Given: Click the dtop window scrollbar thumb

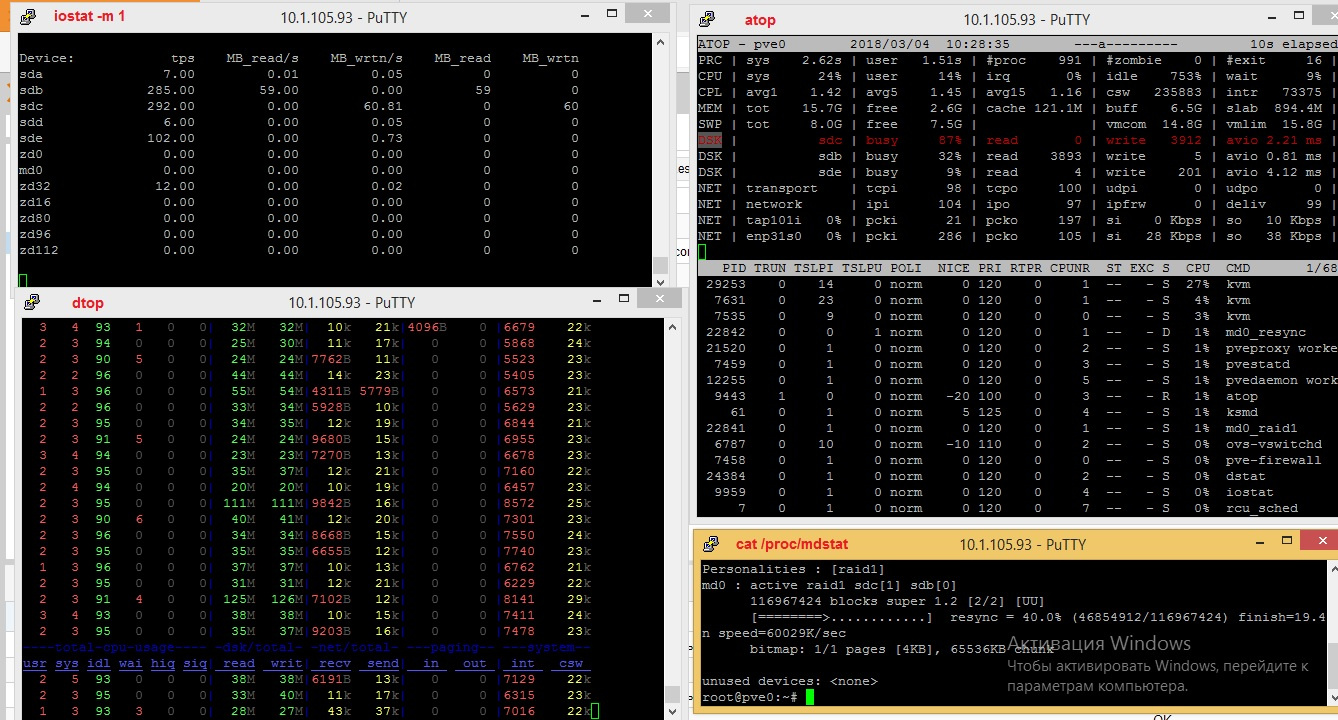Looking at the screenshot, I should pyautogui.click(x=673, y=695).
